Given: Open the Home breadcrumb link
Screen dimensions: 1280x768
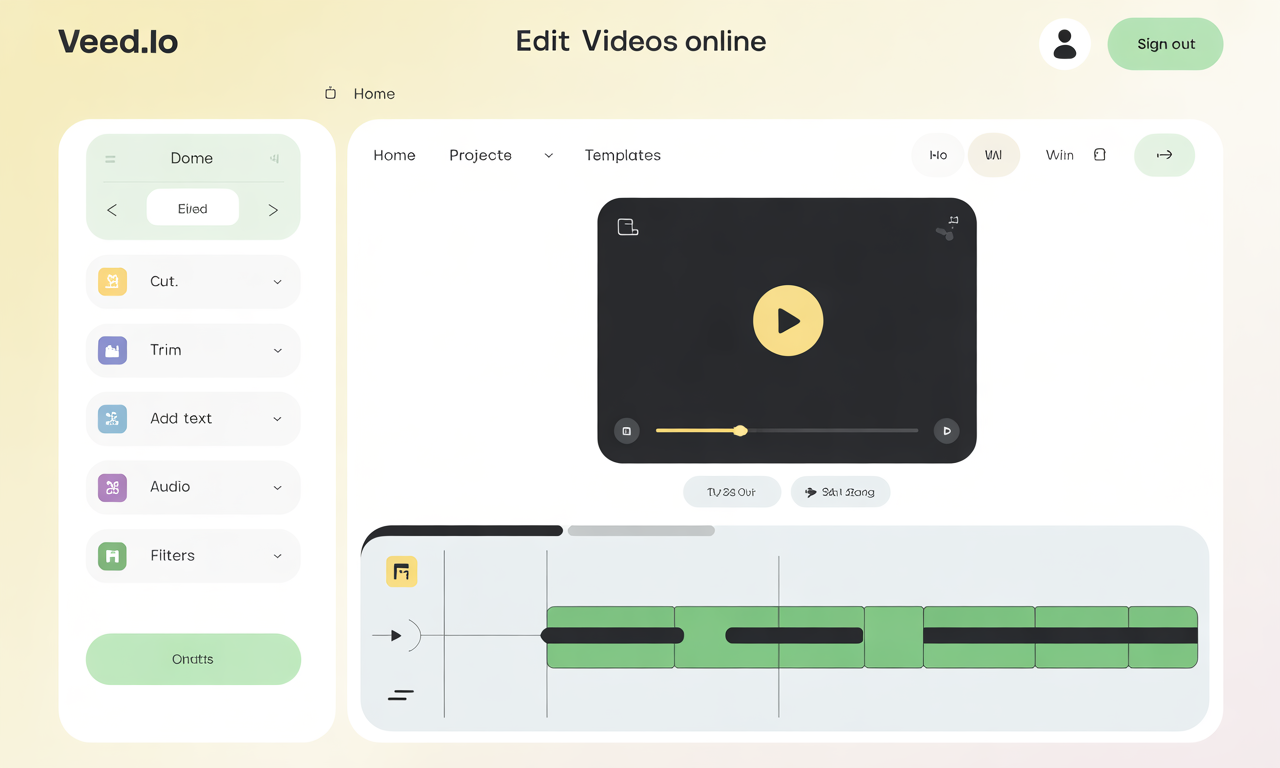Looking at the screenshot, I should (374, 94).
